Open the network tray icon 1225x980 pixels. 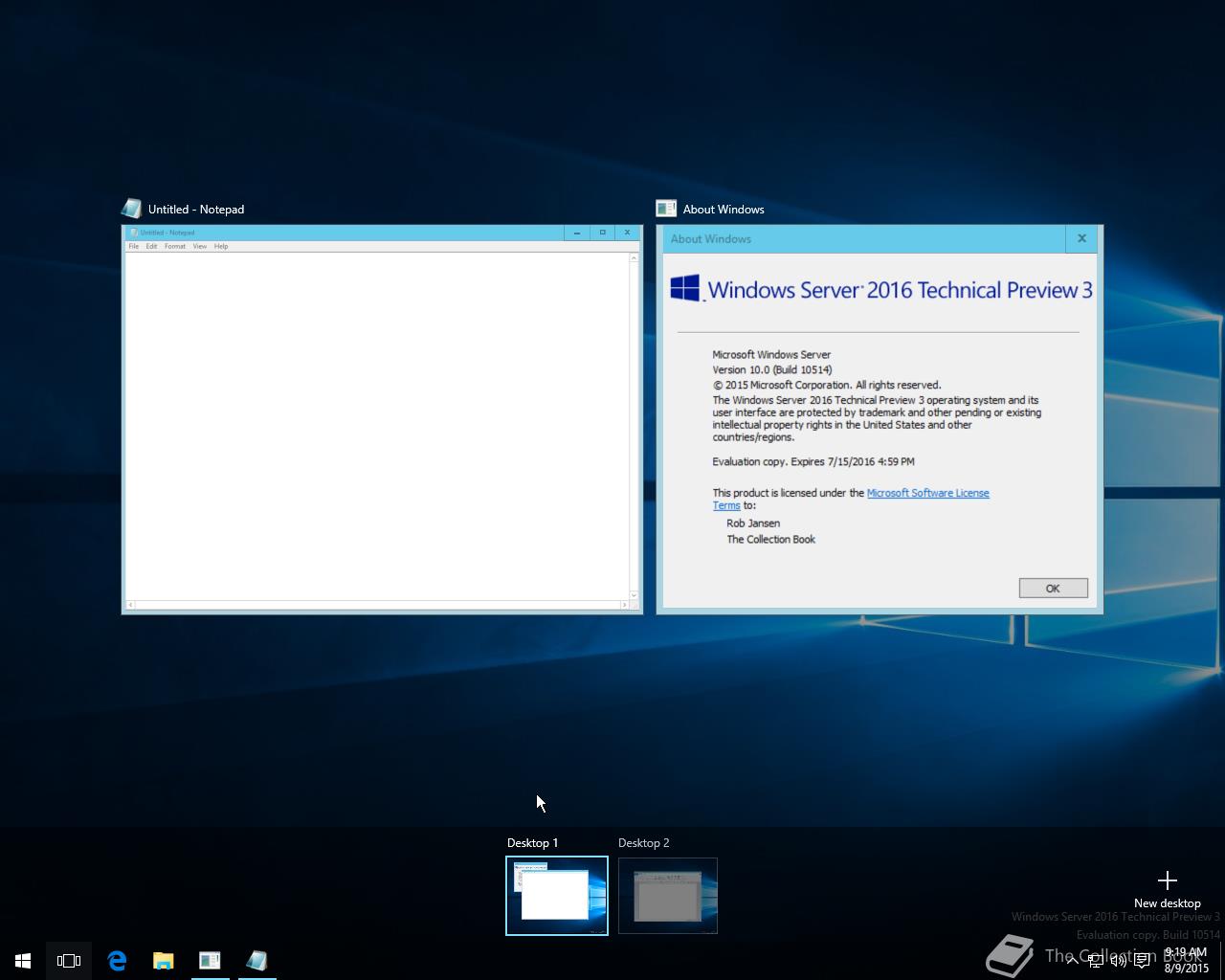pyautogui.click(x=1095, y=961)
